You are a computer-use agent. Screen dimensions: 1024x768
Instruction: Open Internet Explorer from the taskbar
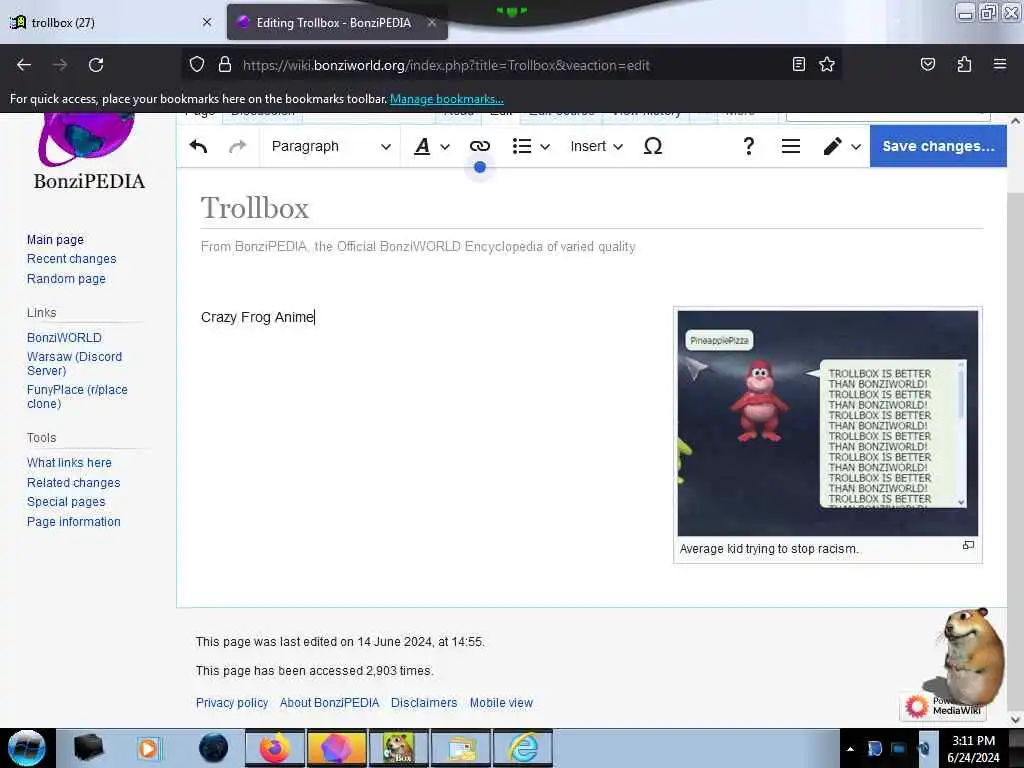[523, 748]
